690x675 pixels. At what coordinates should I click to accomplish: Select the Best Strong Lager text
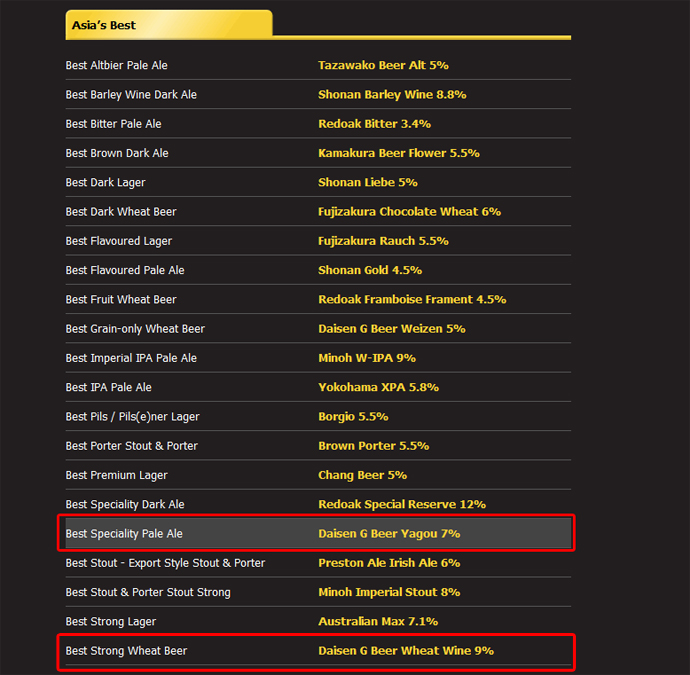tap(111, 622)
